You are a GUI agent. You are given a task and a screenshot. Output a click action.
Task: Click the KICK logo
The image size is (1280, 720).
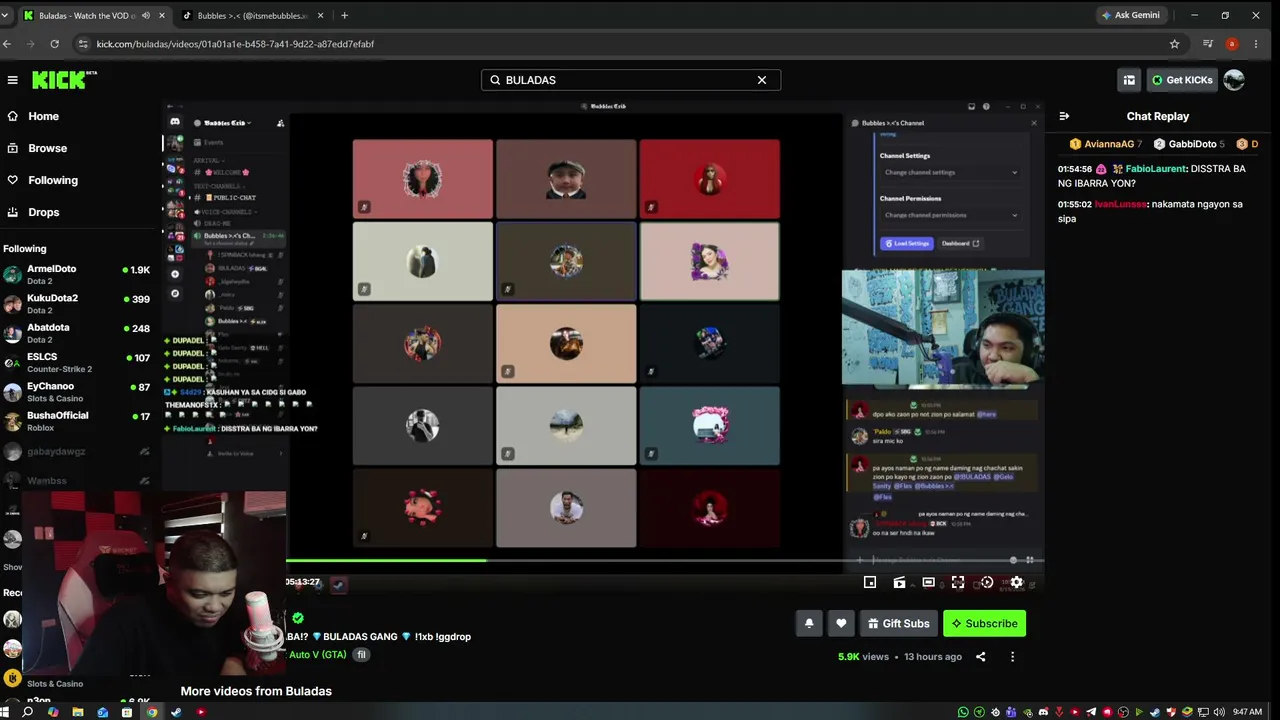[x=64, y=80]
